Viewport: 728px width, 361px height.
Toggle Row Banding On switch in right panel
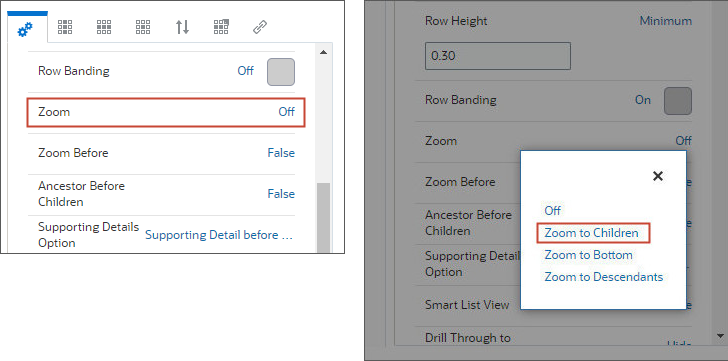[678, 101]
